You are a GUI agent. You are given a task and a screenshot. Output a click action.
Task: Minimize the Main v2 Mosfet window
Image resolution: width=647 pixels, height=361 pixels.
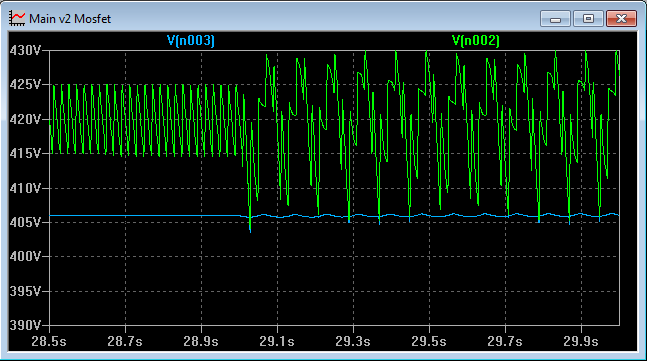pos(555,19)
